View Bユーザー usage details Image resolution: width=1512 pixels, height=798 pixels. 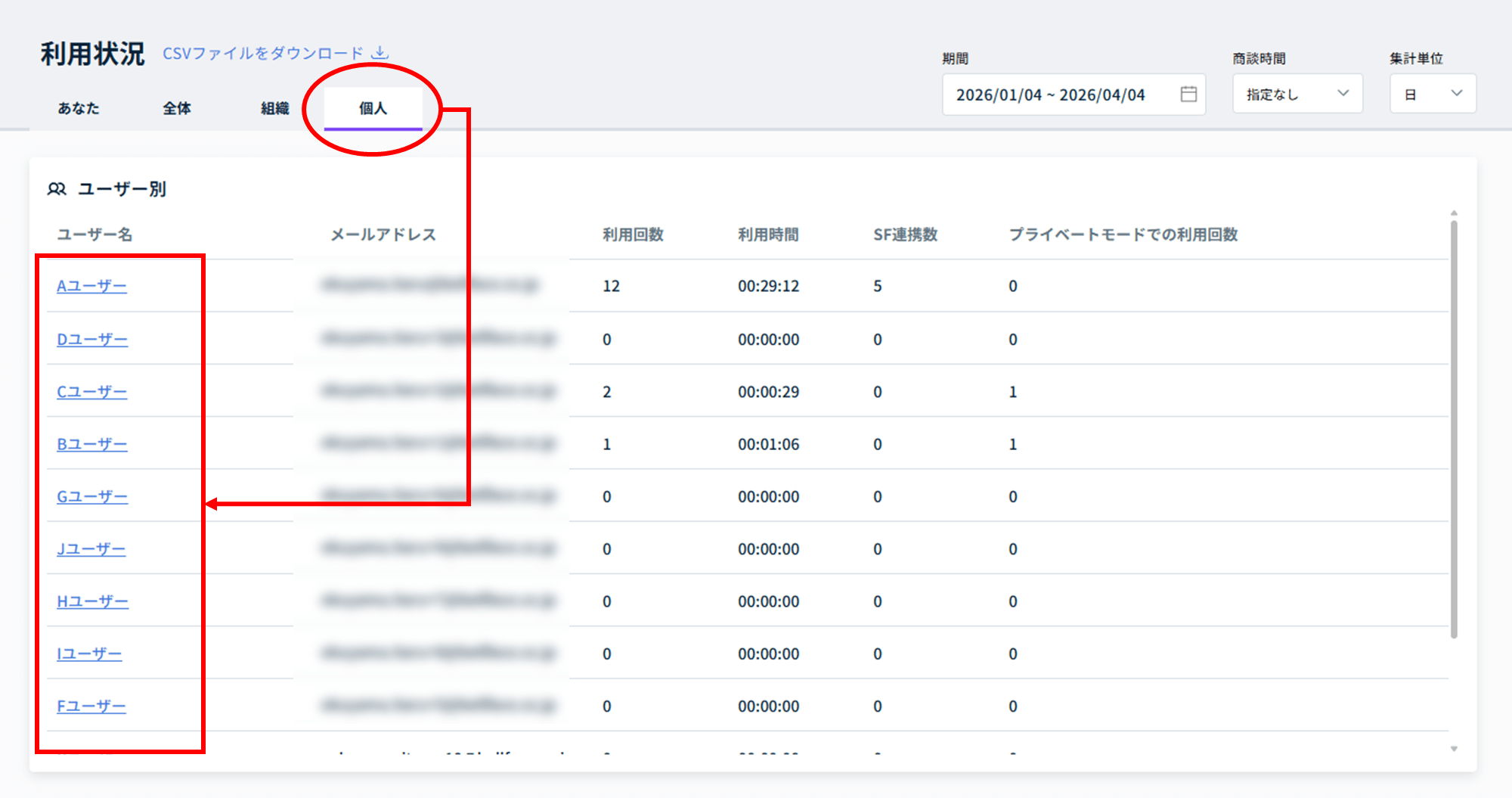[91, 444]
